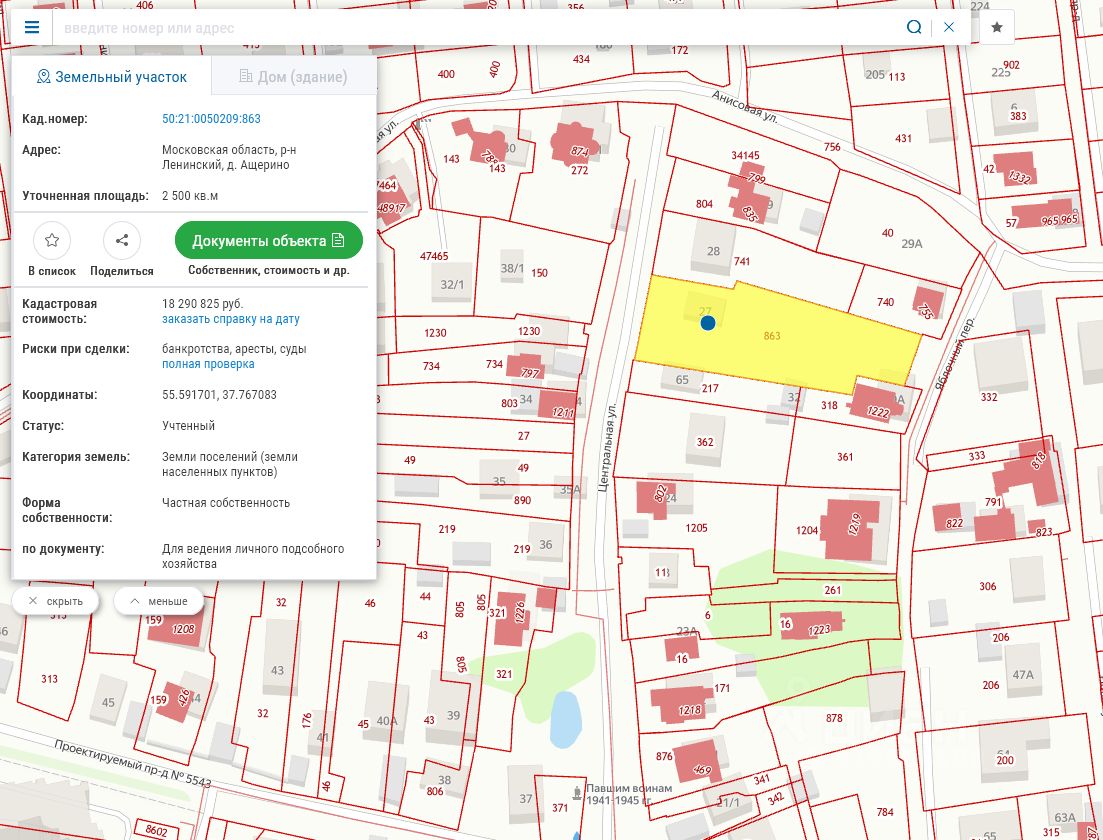Collapse details with меньше button
Screen dimensions: 1103x840
tap(158, 601)
